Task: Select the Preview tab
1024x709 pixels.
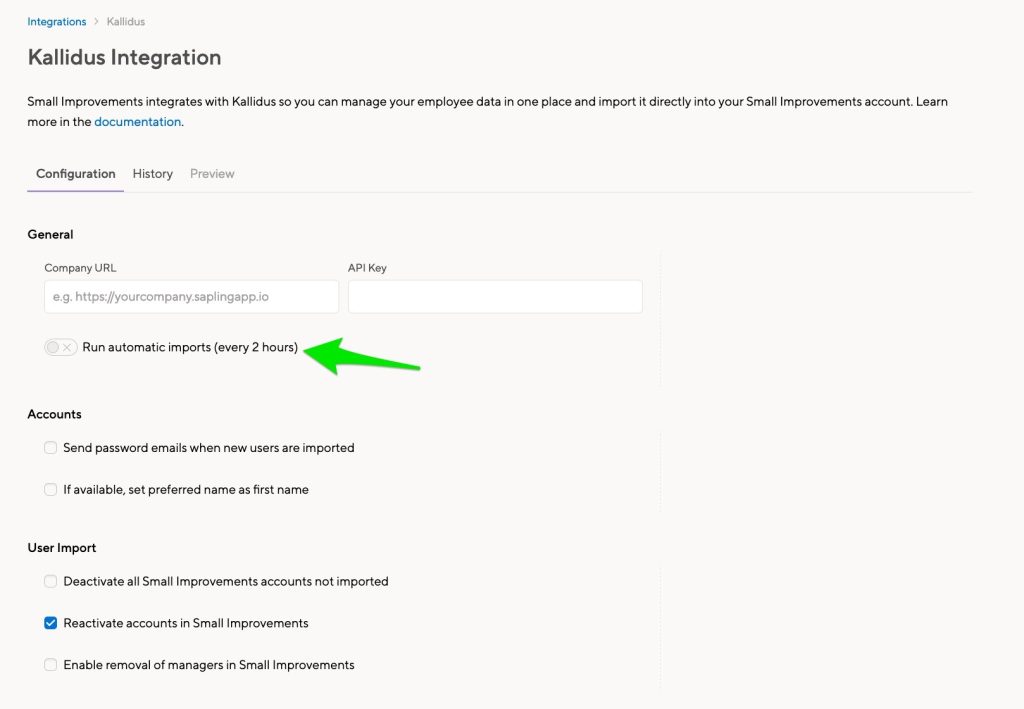Action: 212,174
